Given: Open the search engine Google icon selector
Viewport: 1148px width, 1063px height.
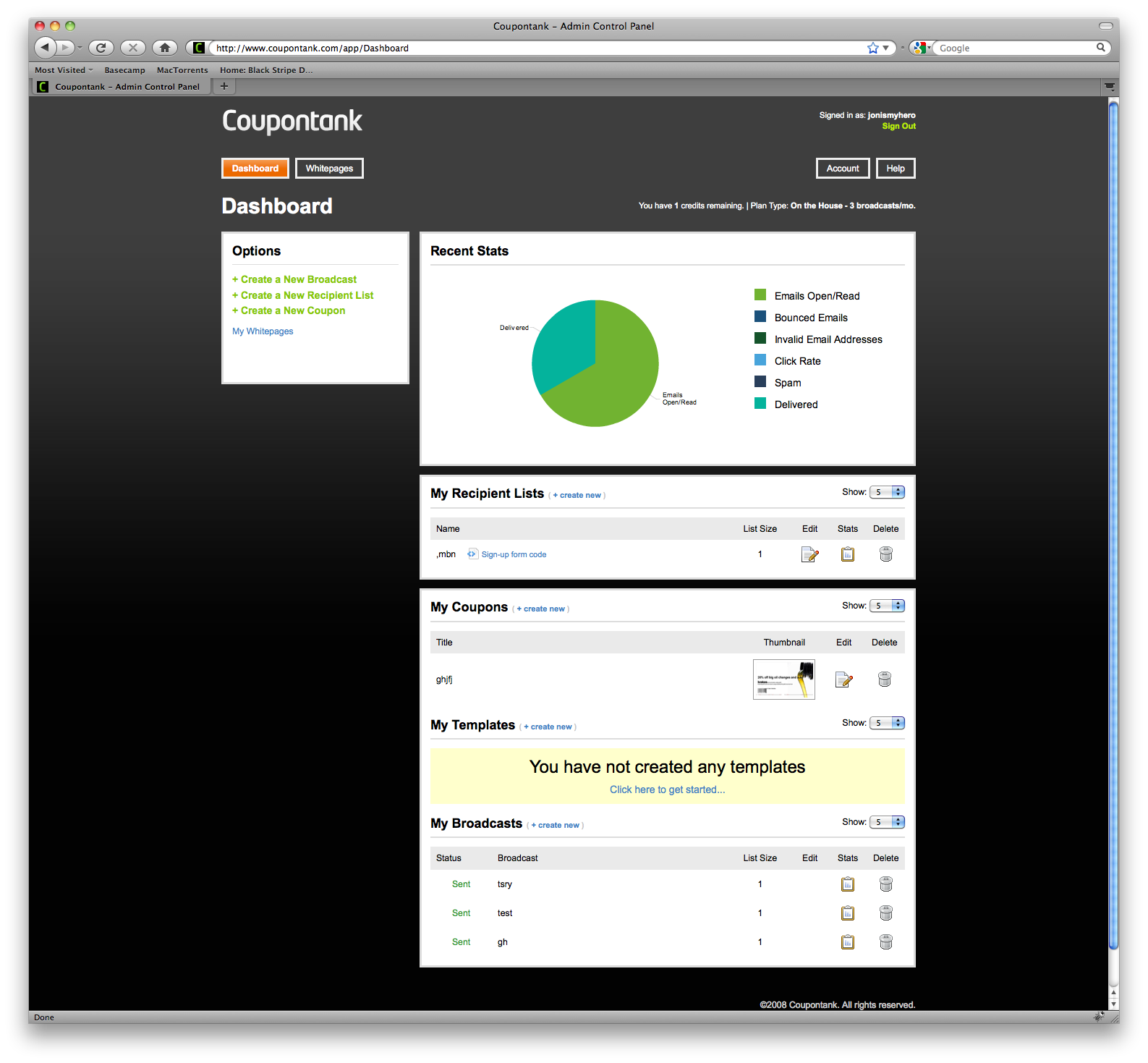Looking at the screenshot, I should [921, 48].
